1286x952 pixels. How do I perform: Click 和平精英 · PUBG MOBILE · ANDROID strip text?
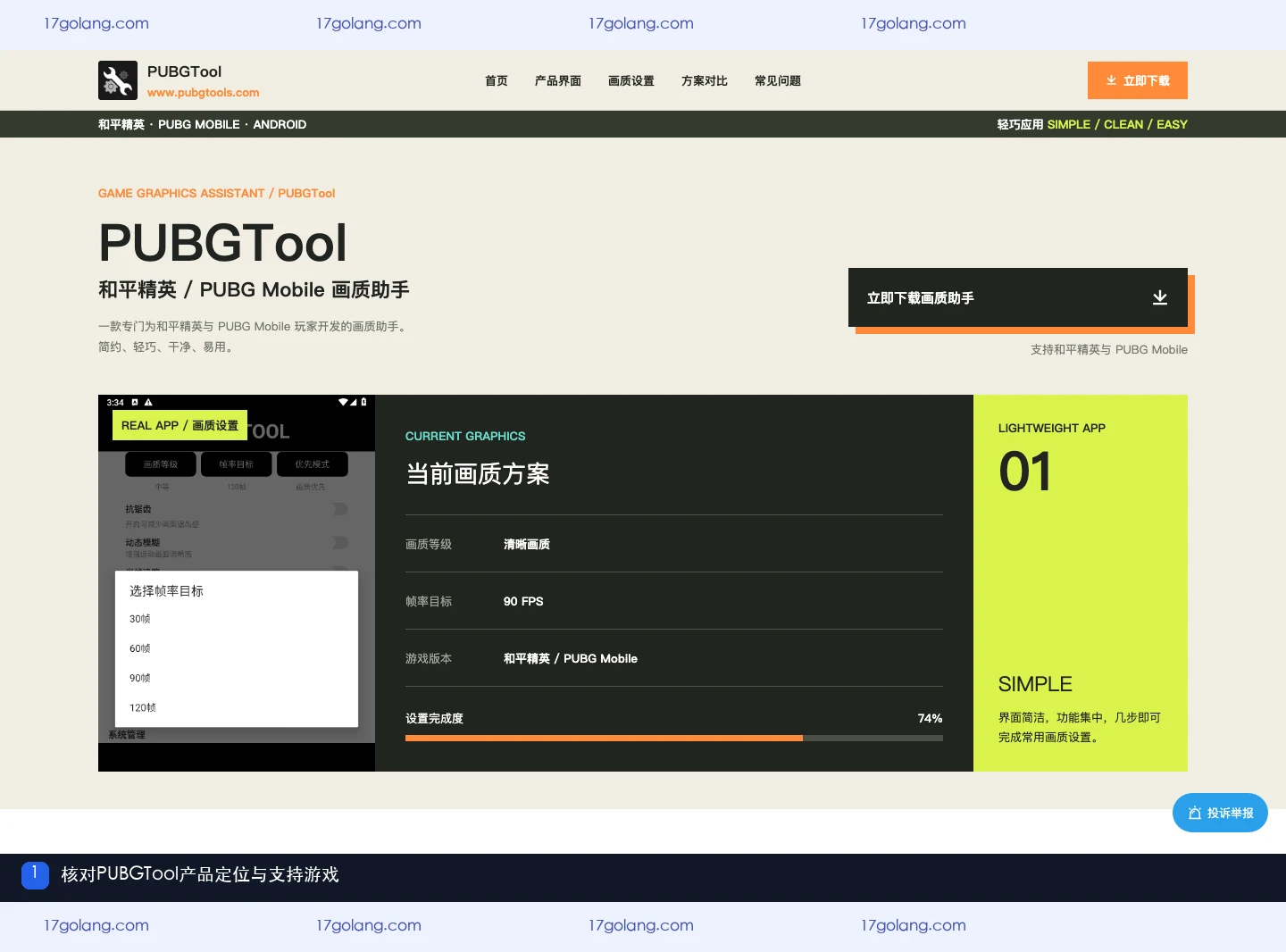202,124
